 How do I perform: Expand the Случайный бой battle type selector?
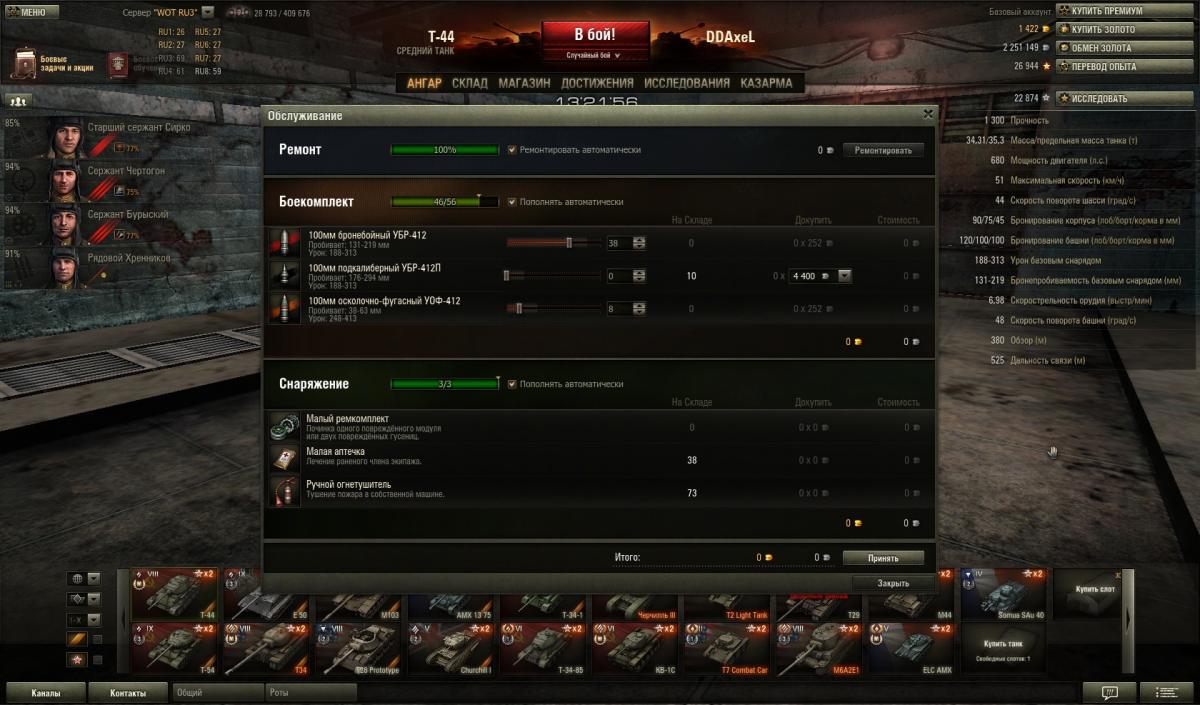pyautogui.click(x=594, y=56)
